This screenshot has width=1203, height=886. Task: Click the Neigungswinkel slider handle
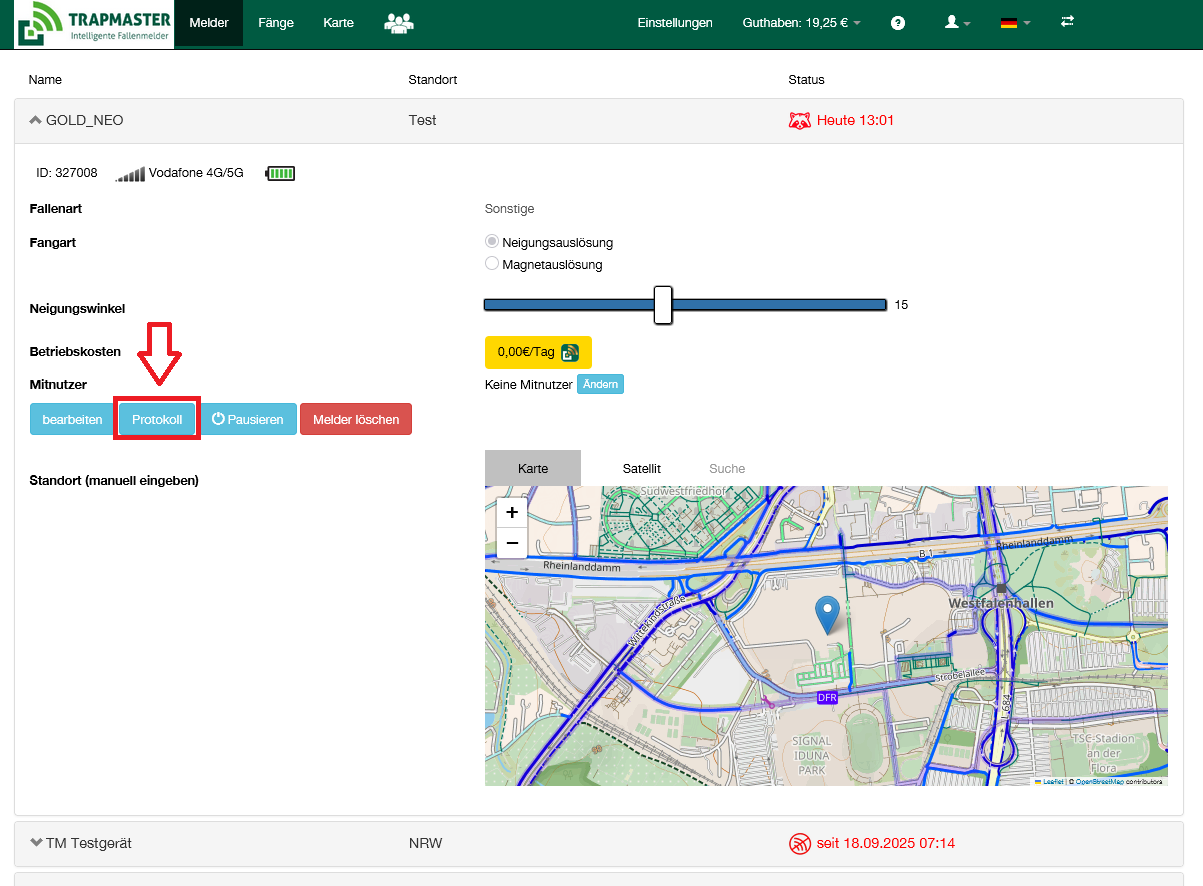(x=662, y=305)
